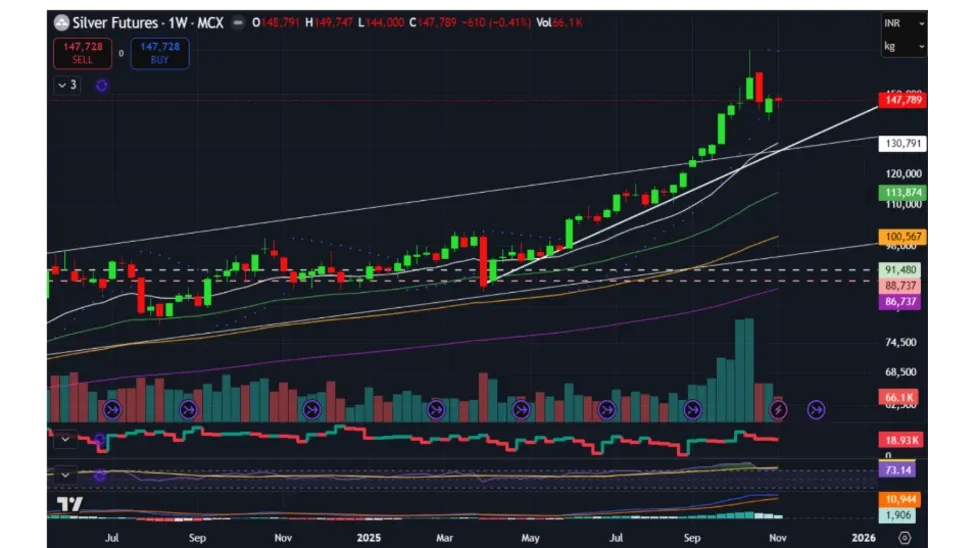Click the O148,791 open value in header
This screenshot has height=548, width=974.
click(276, 23)
